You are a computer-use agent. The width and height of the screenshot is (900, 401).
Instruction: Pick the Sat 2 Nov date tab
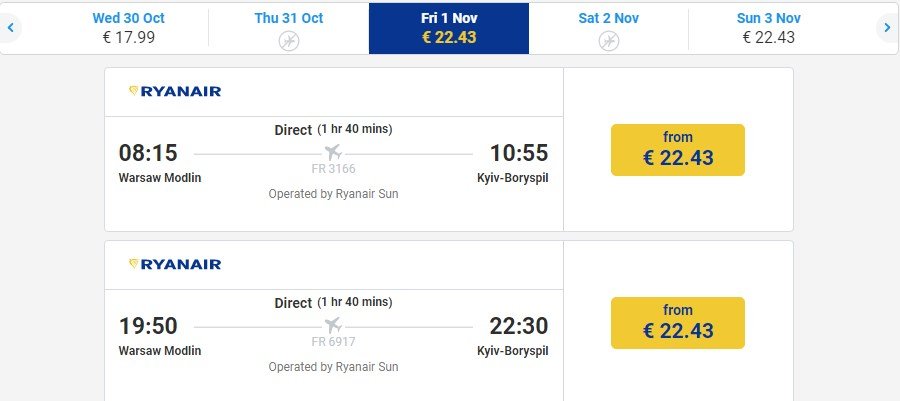[608, 28]
